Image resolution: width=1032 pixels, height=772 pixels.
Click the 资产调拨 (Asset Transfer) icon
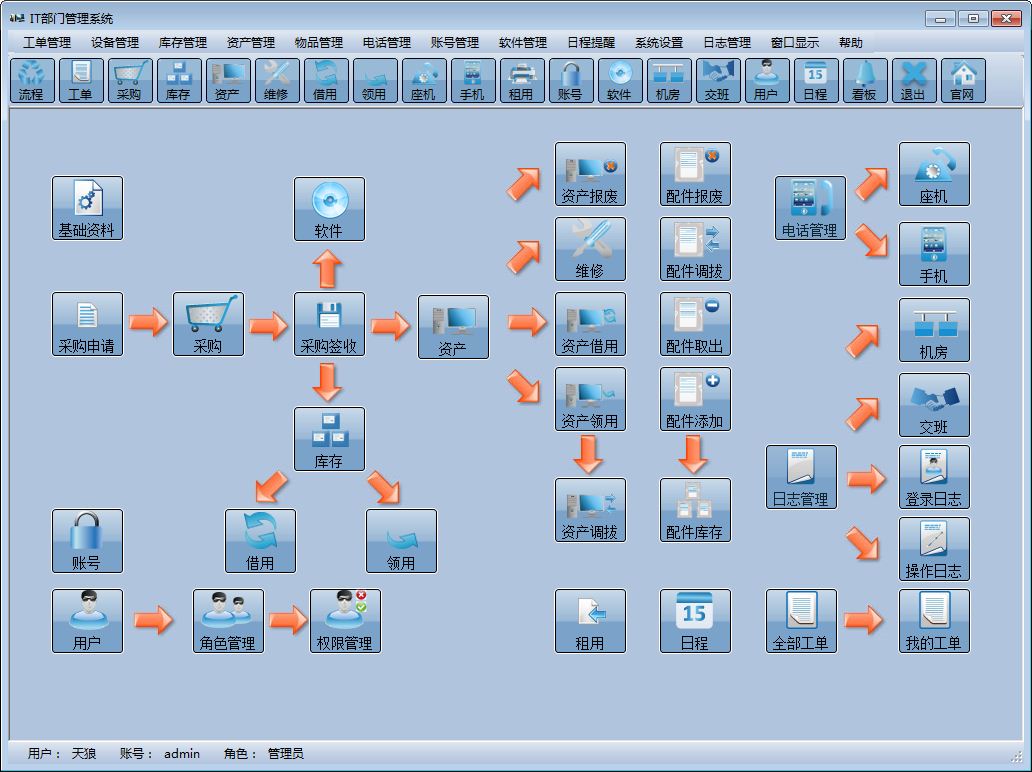(590, 509)
